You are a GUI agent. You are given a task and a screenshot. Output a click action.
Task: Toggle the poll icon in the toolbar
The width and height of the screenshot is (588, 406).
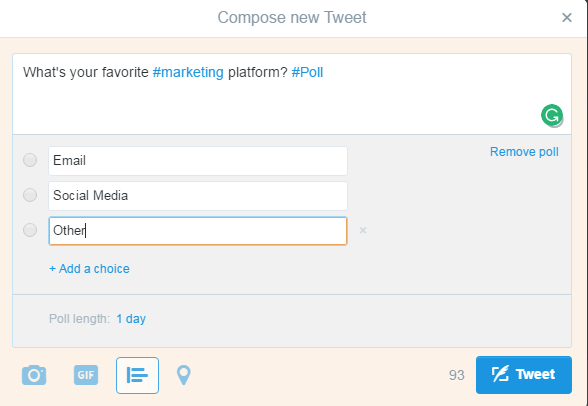pyautogui.click(x=137, y=375)
